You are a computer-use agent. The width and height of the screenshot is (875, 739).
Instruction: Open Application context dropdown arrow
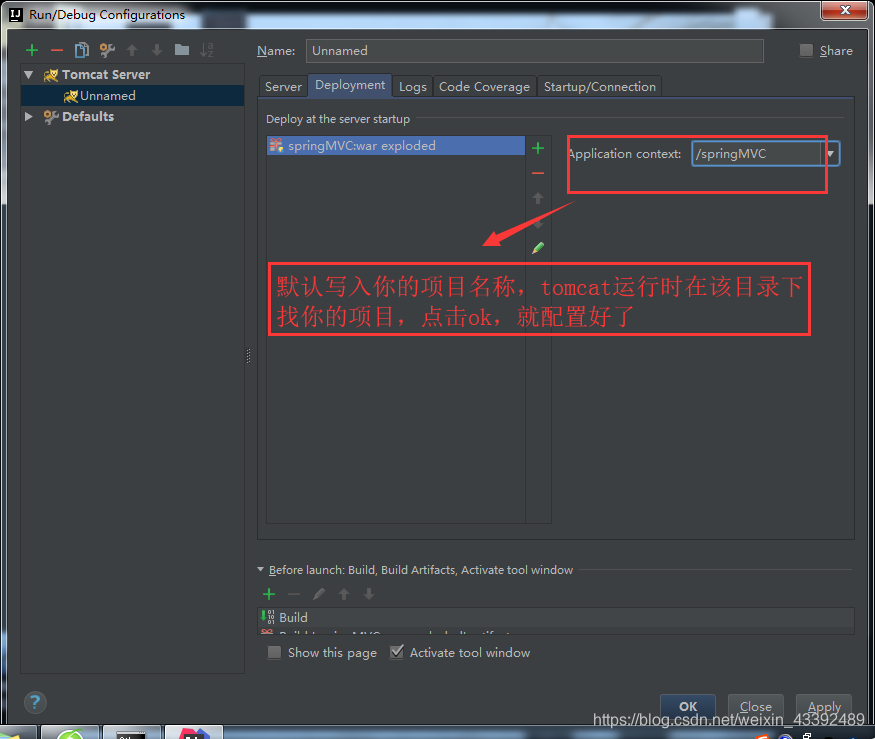pos(830,153)
